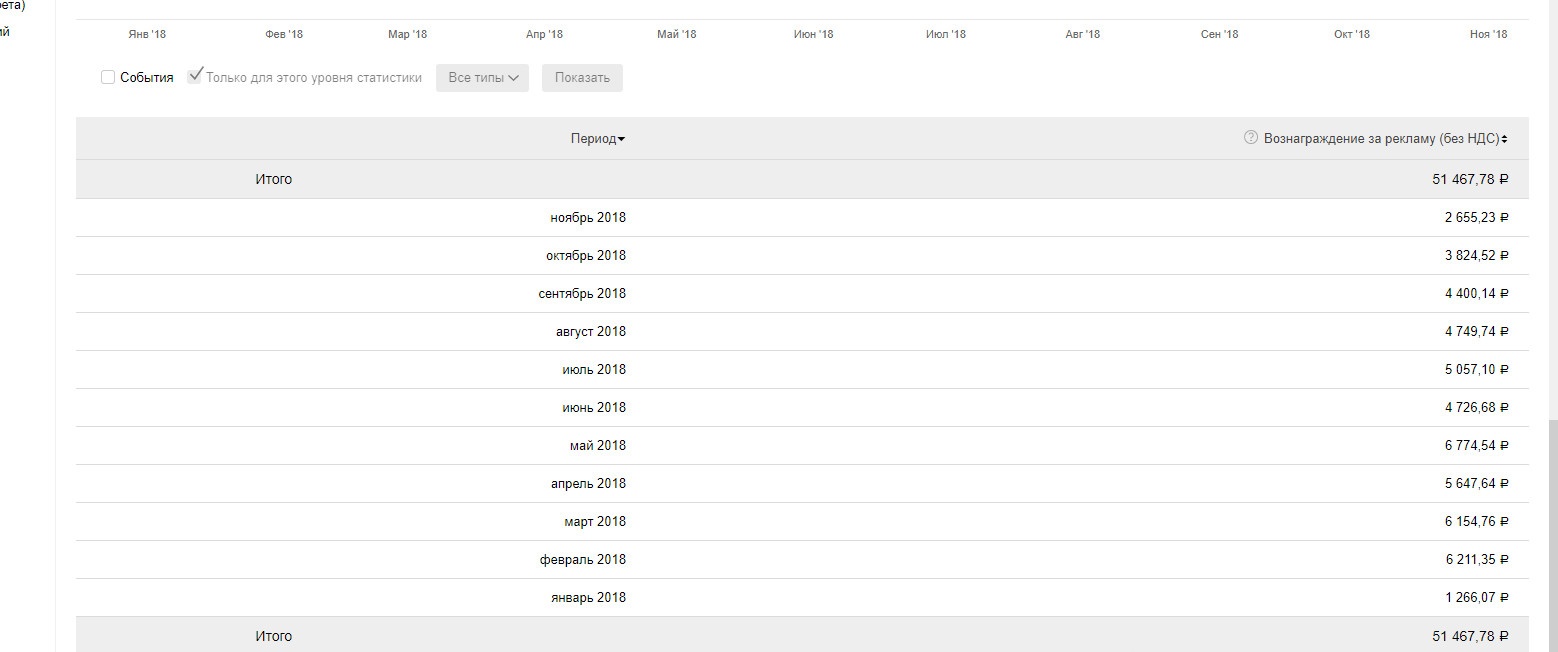Open the 'Все типы' dropdown
The height and width of the screenshot is (652, 1558).
[482, 78]
